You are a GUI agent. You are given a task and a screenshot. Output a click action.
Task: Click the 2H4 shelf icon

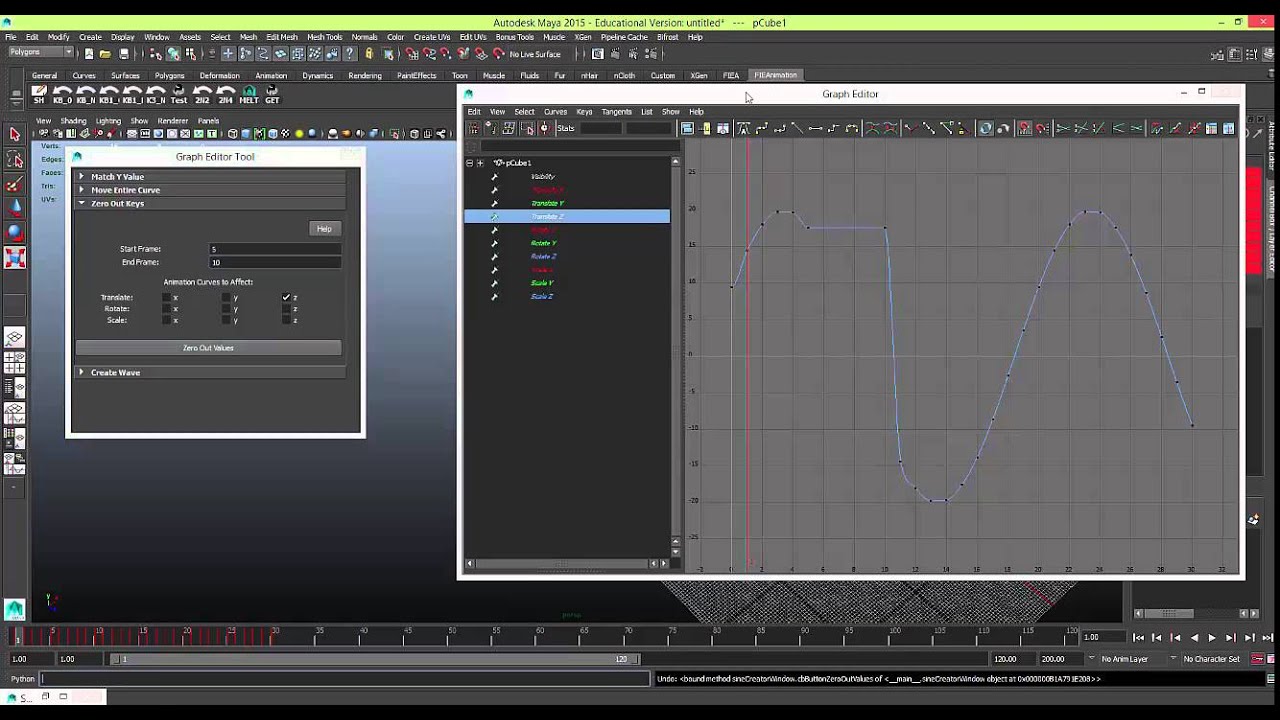tap(226, 95)
